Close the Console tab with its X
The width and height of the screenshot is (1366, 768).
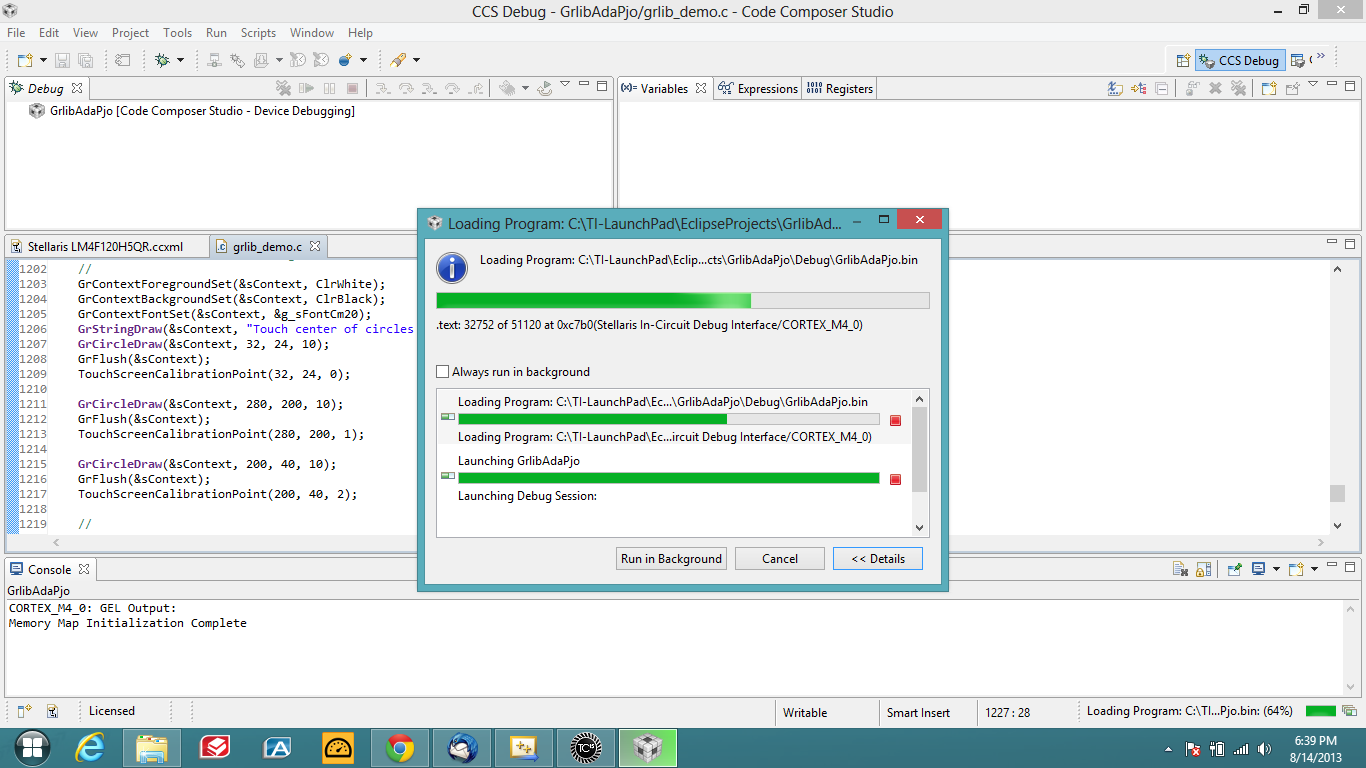point(84,569)
